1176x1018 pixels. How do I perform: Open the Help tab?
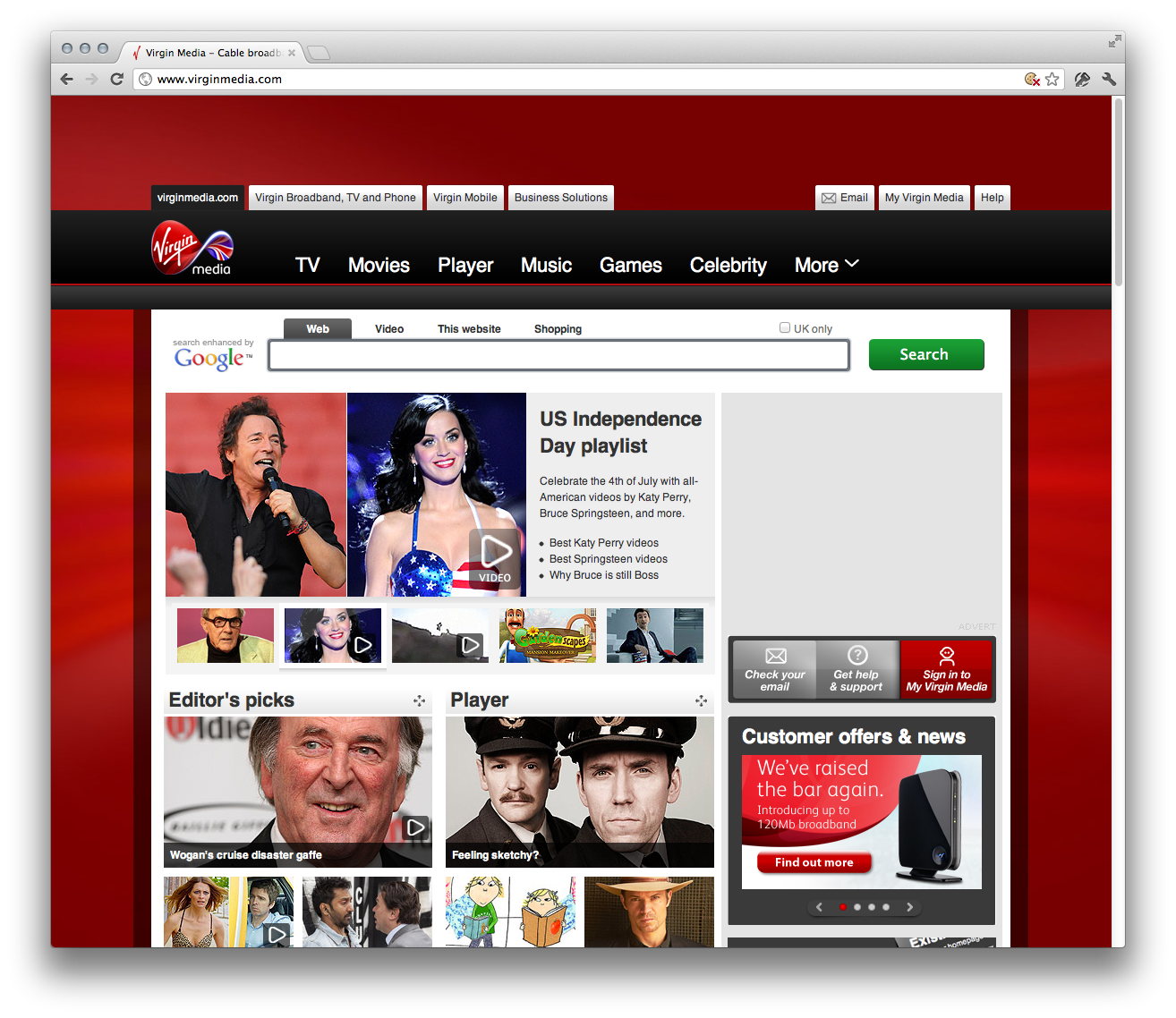point(993,198)
